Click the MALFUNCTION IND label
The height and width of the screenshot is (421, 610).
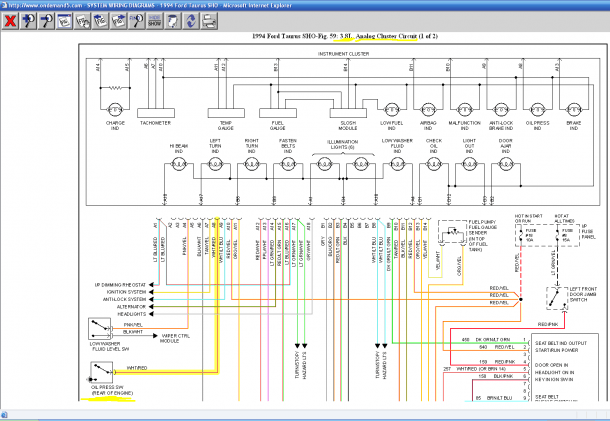pyautogui.click(x=465, y=125)
